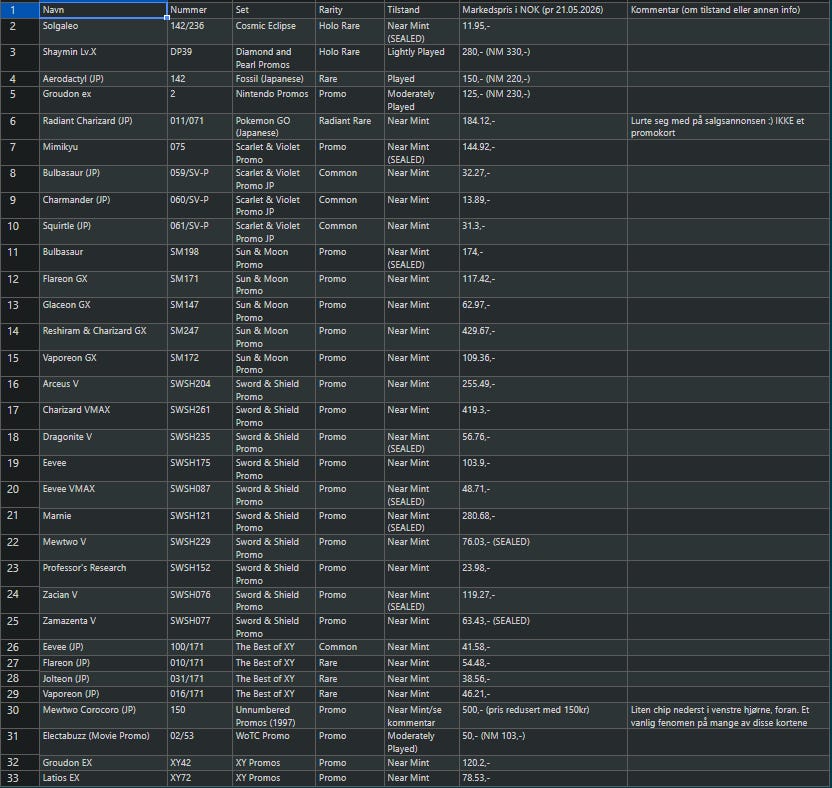Click the 'Charmander (JP)' cell
The height and width of the screenshot is (788, 832).
coord(103,205)
